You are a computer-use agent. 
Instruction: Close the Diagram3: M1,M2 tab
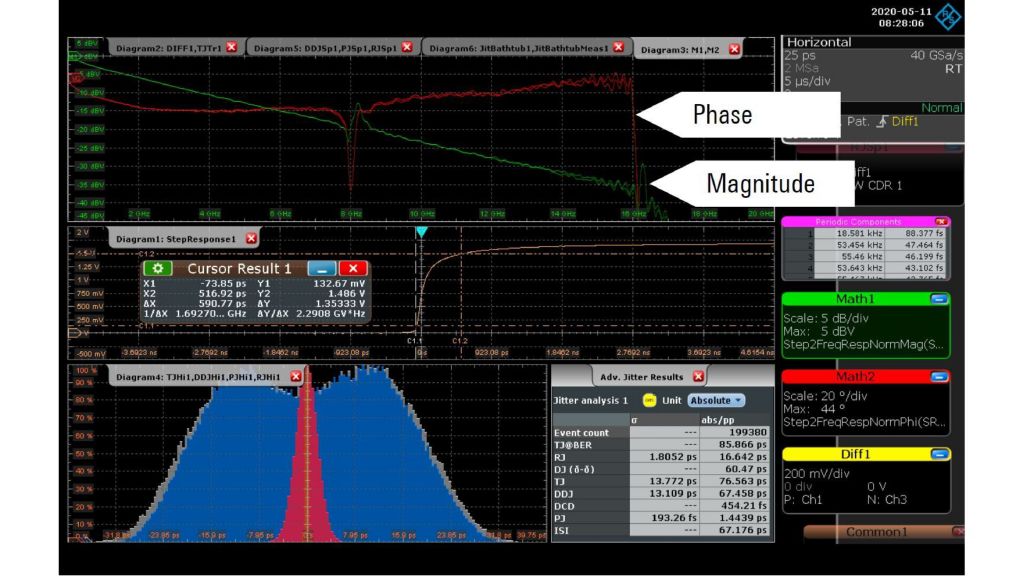[x=734, y=50]
